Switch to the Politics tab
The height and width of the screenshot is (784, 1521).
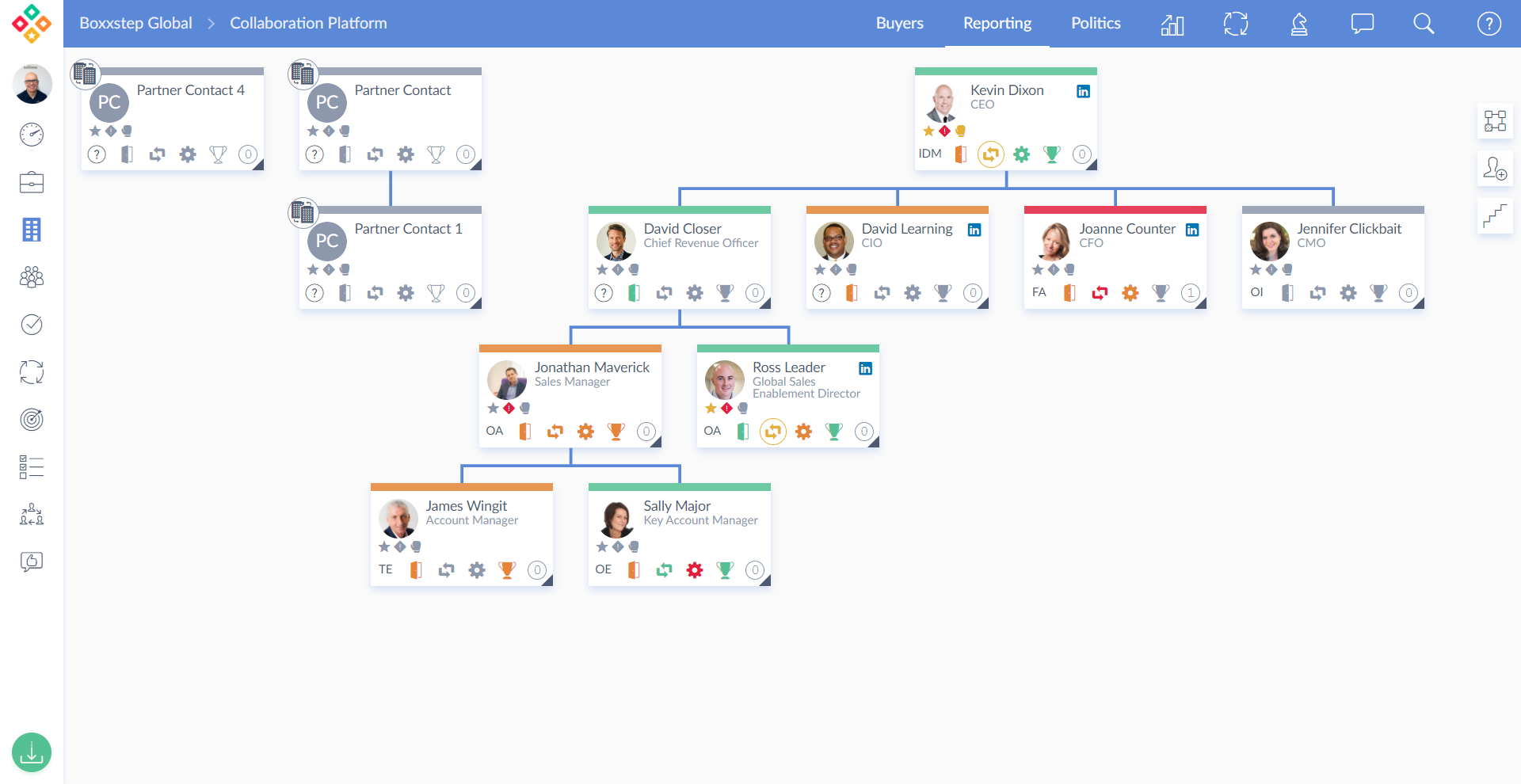tap(1096, 24)
